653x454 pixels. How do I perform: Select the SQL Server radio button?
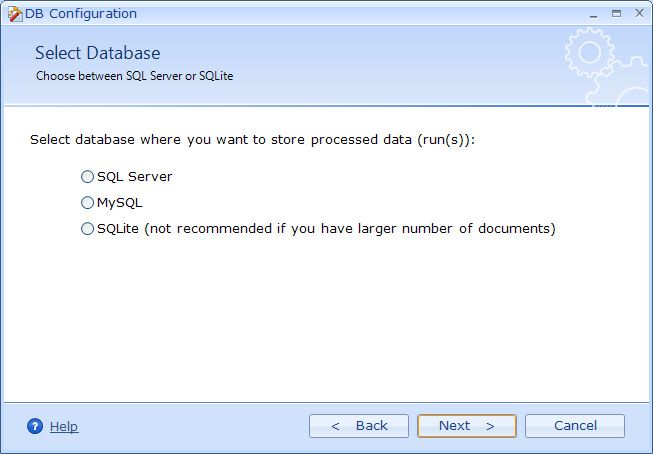coord(88,177)
